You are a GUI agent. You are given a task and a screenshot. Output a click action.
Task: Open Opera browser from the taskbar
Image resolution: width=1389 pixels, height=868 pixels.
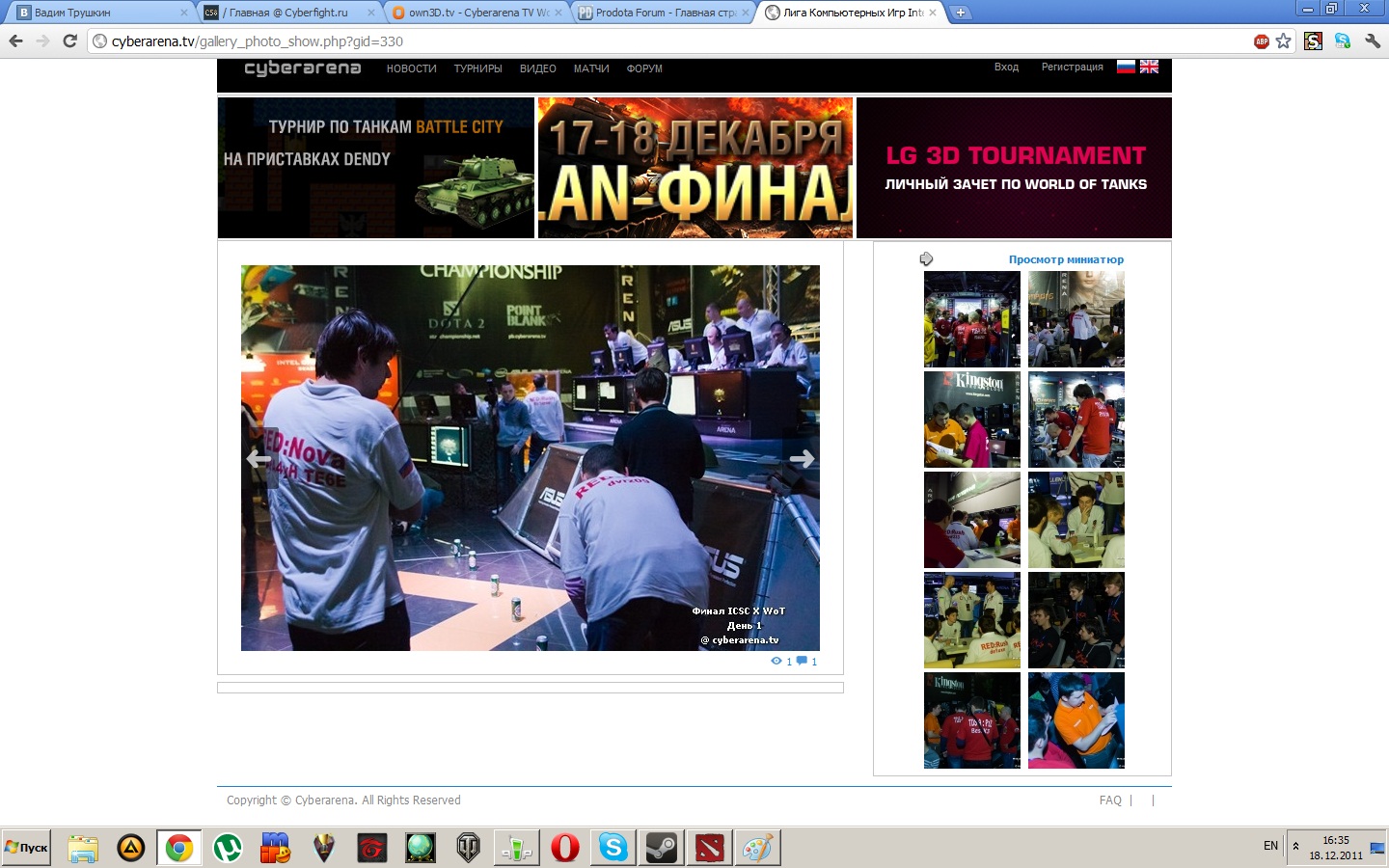pos(565,848)
